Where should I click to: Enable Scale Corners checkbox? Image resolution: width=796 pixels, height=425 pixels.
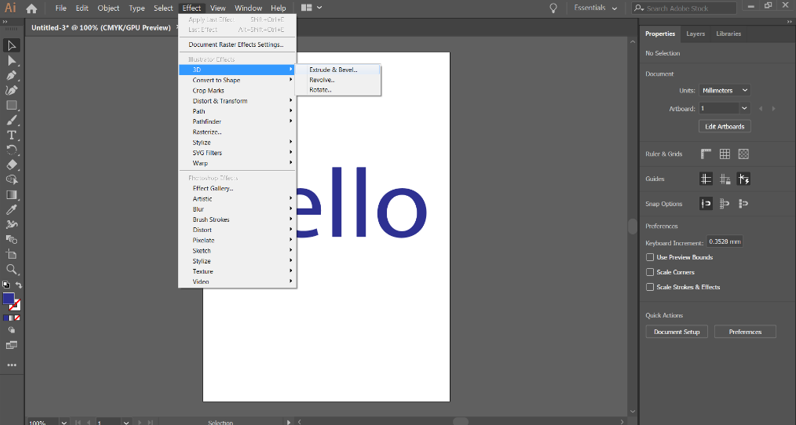(649, 272)
